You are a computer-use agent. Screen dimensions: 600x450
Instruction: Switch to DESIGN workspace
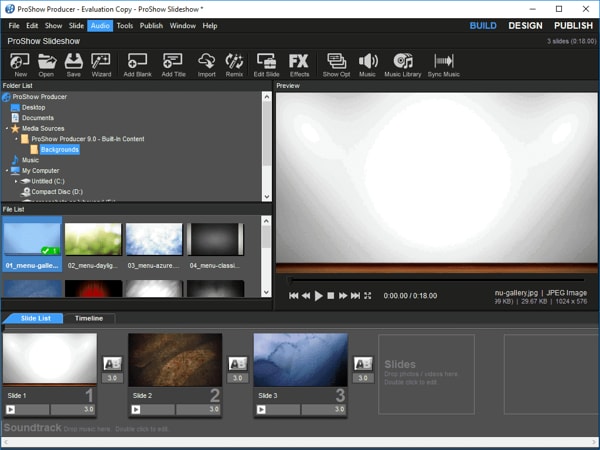click(525, 26)
